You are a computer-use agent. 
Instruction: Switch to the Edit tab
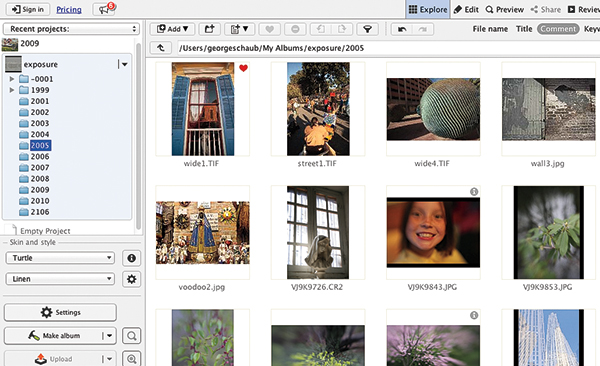(466, 9)
